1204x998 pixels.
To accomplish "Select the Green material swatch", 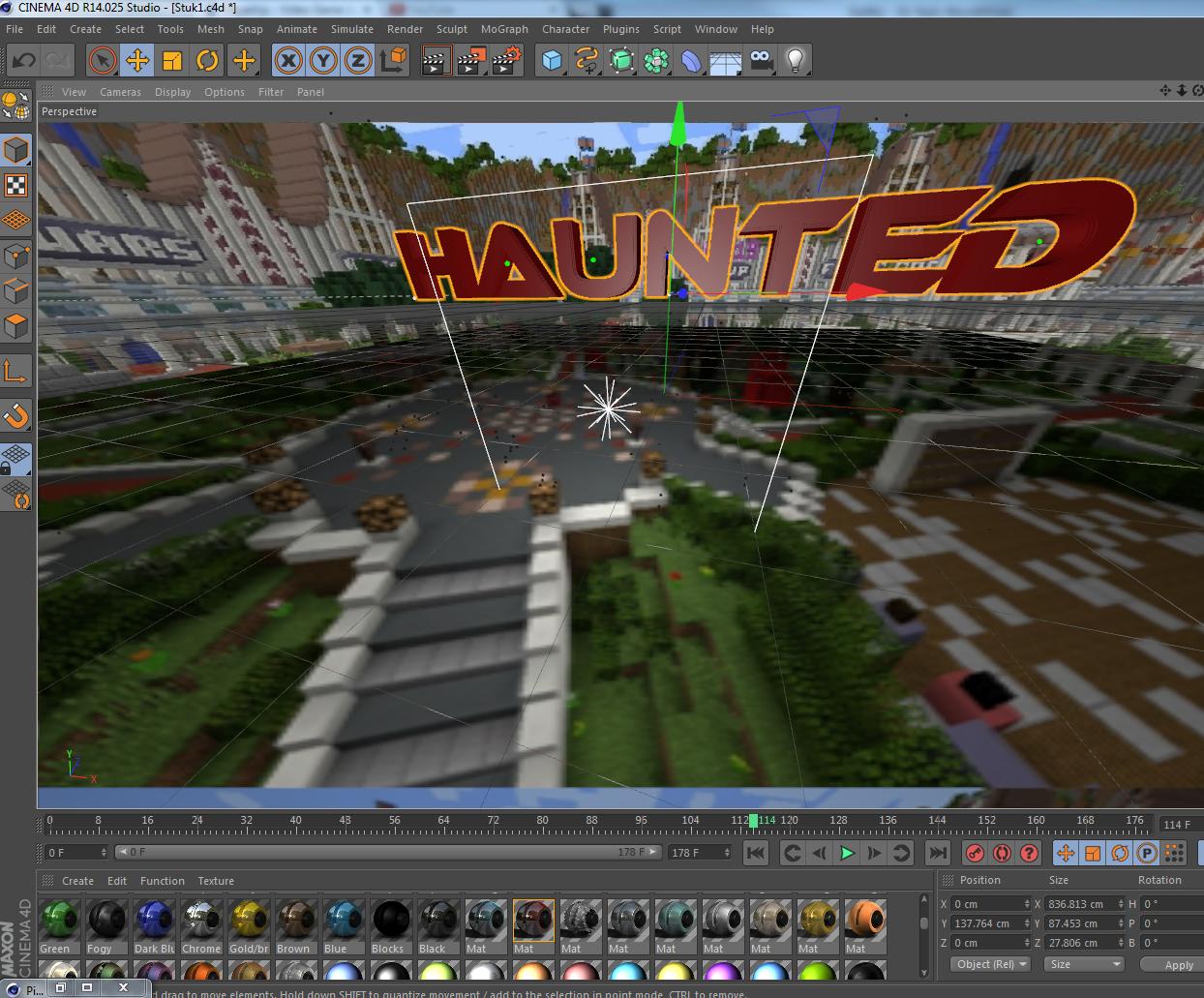I will coord(59,920).
